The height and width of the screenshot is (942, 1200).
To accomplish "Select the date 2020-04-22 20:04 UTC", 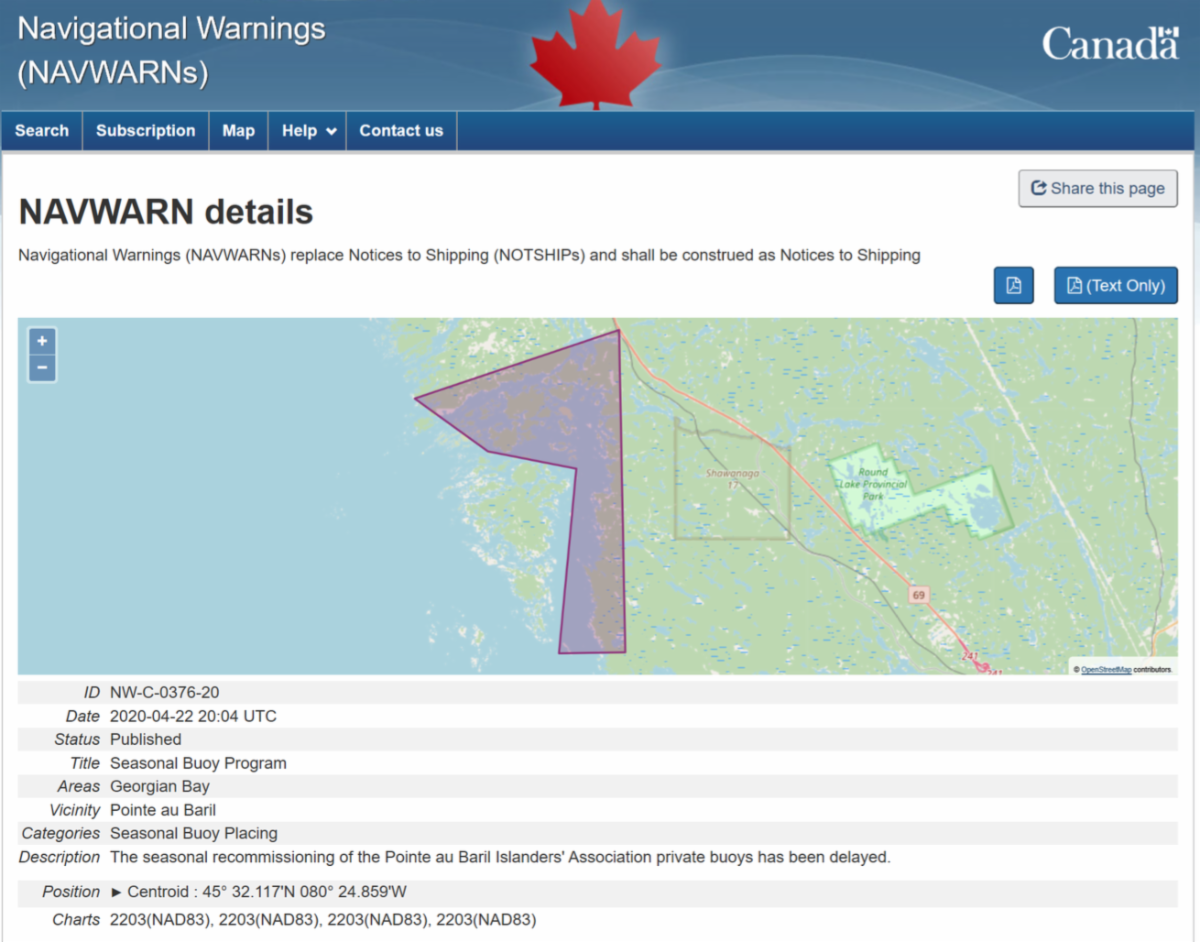I will point(193,716).
